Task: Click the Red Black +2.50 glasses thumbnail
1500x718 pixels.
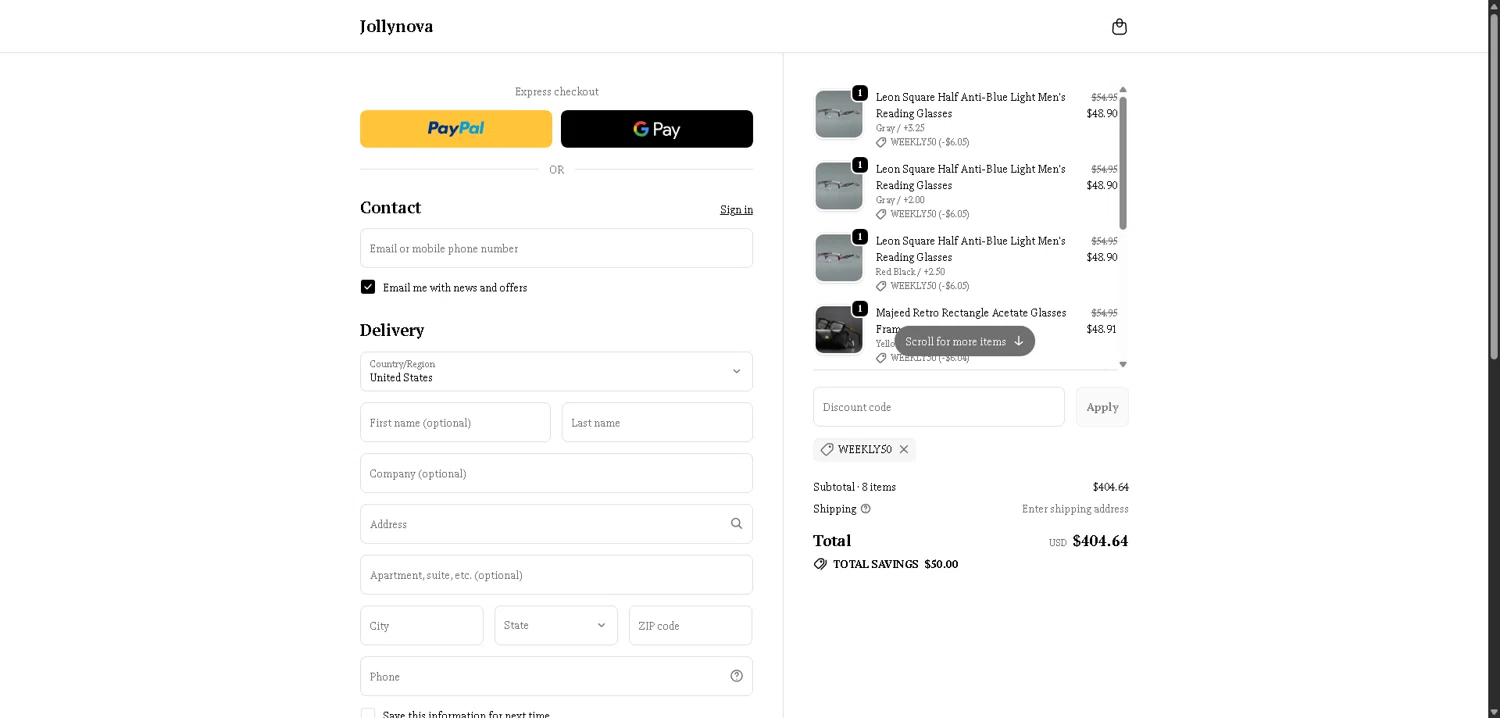Action: [839, 258]
